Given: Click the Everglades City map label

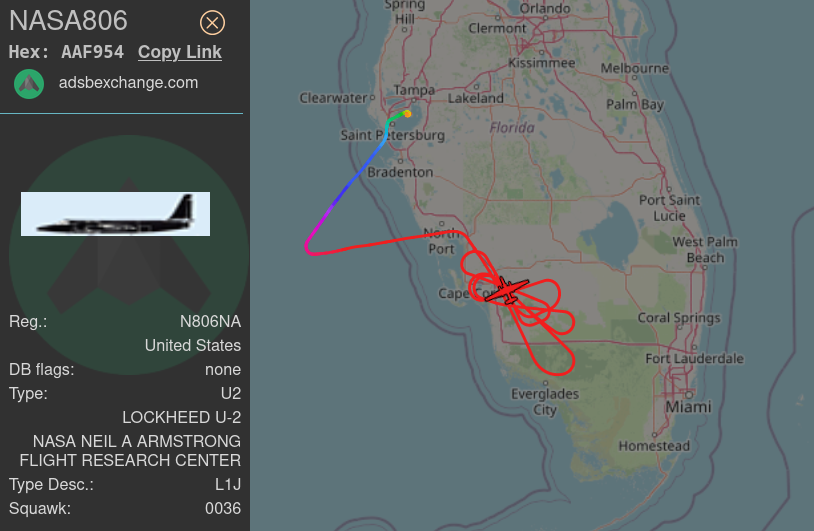Looking at the screenshot, I should [x=545, y=402].
